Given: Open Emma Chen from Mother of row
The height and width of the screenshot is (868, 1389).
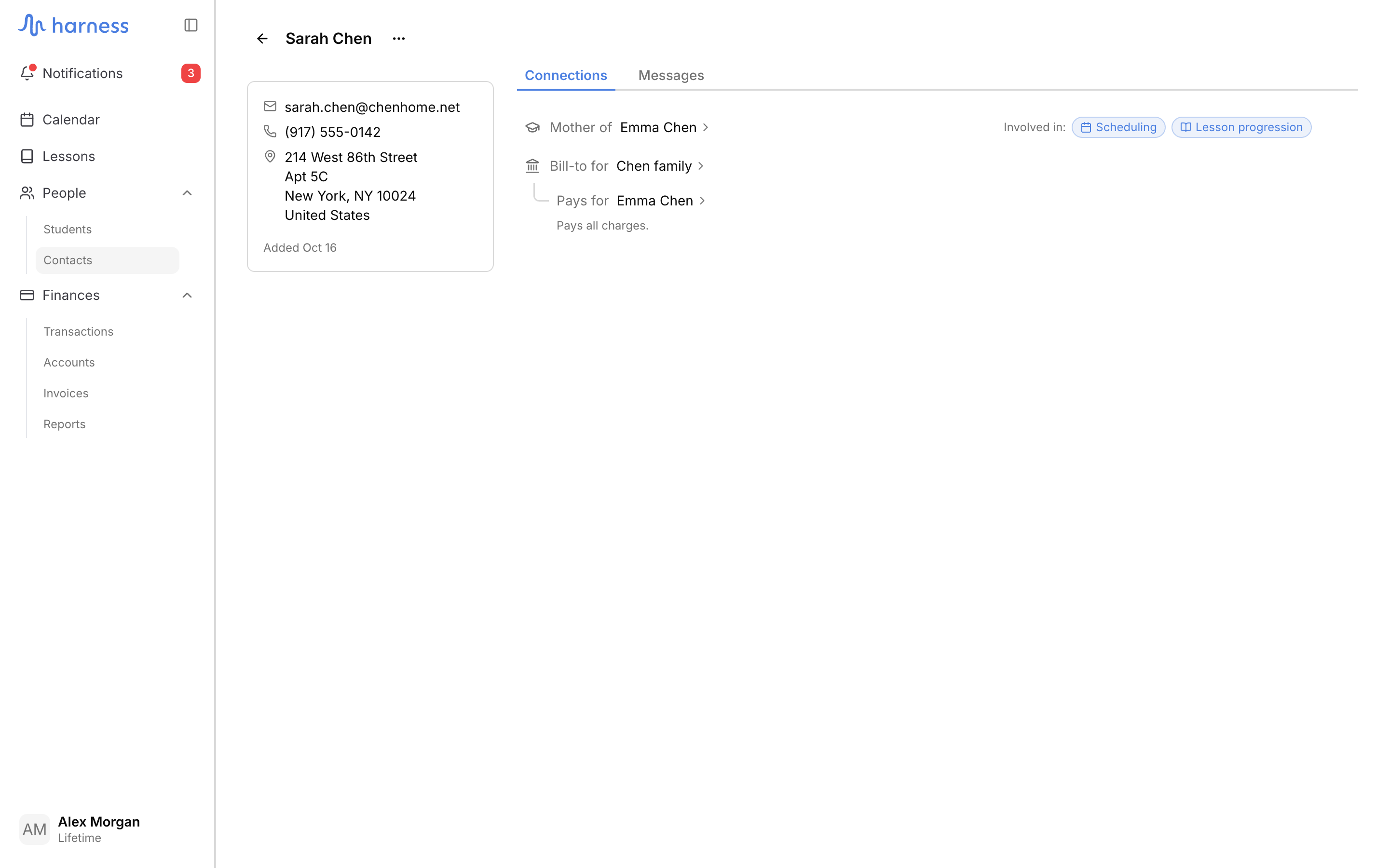Looking at the screenshot, I should [665, 127].
